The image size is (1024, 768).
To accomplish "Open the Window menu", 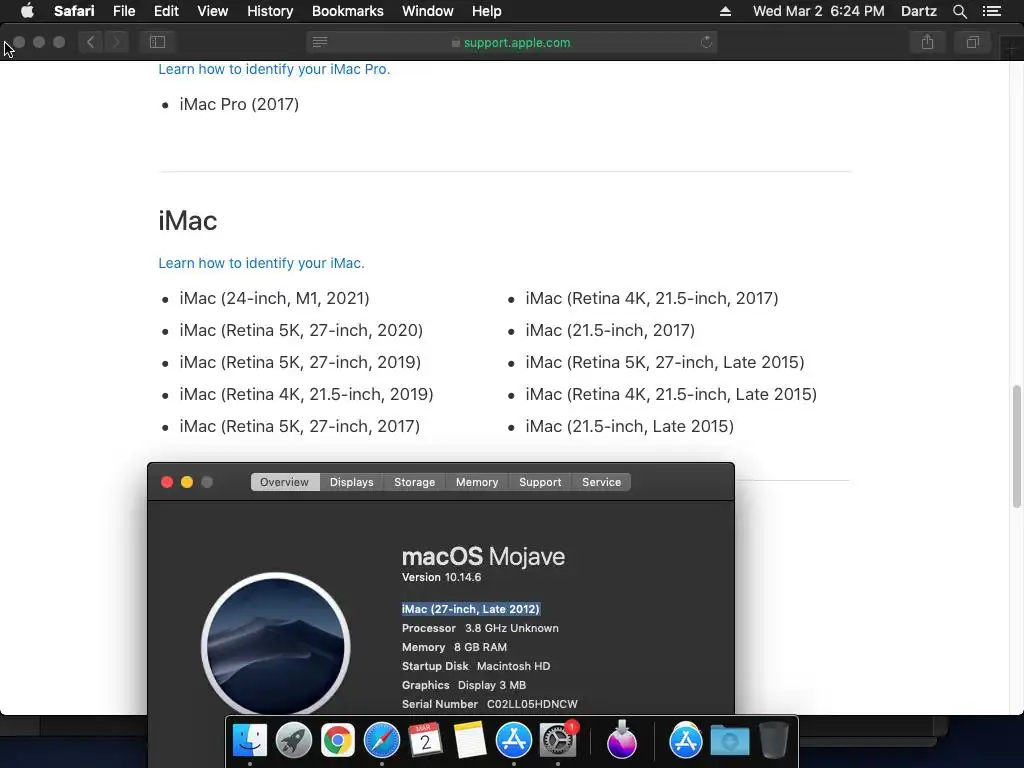I will click(x=428, y=11).
